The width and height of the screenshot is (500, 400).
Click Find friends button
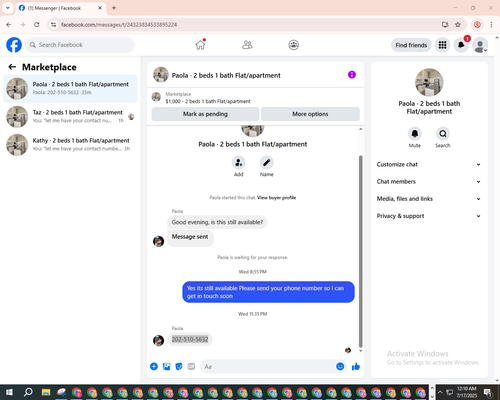point(411,45)
